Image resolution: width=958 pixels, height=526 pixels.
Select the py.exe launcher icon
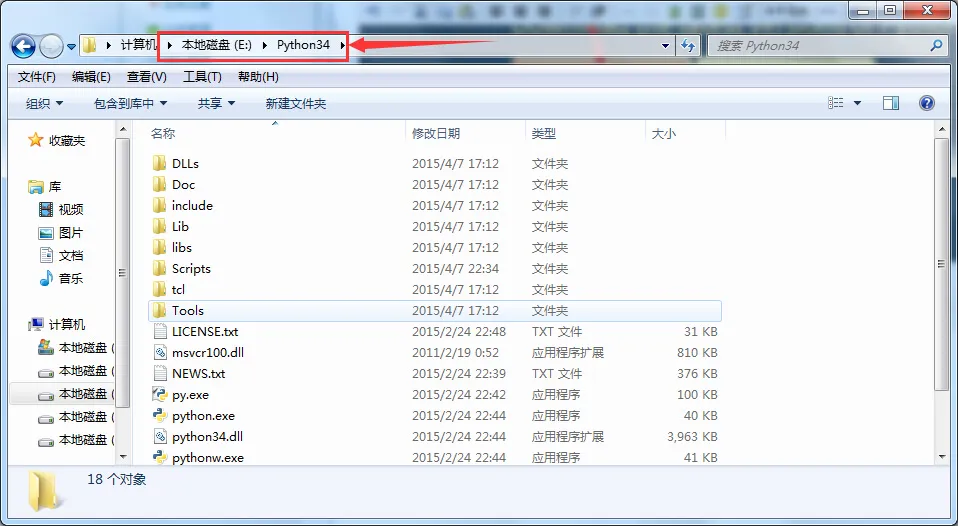pos(159,394)
